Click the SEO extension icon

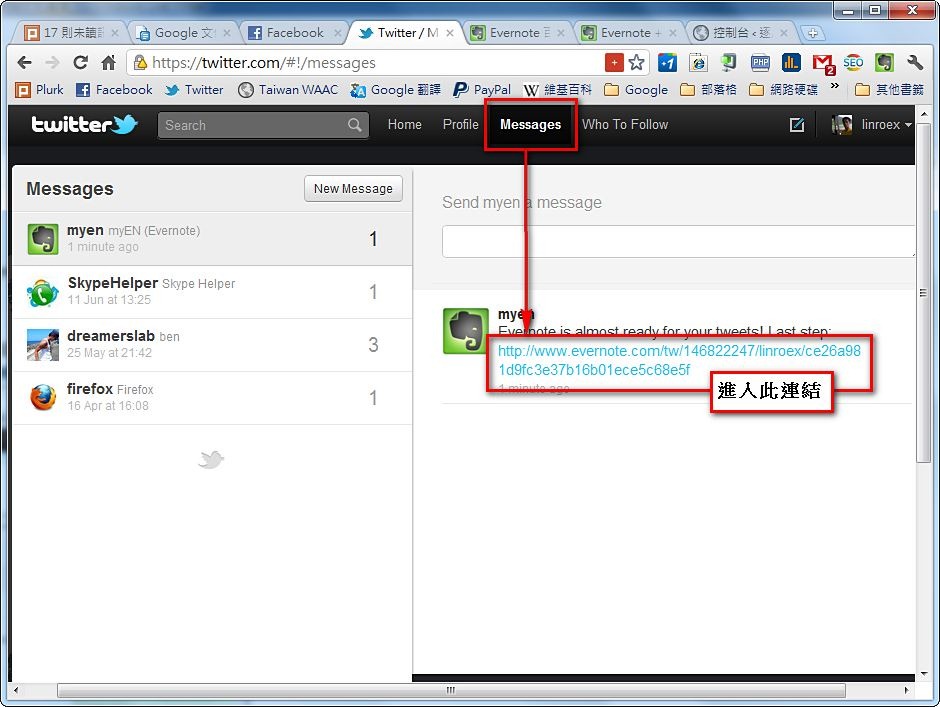coord(853,62)
